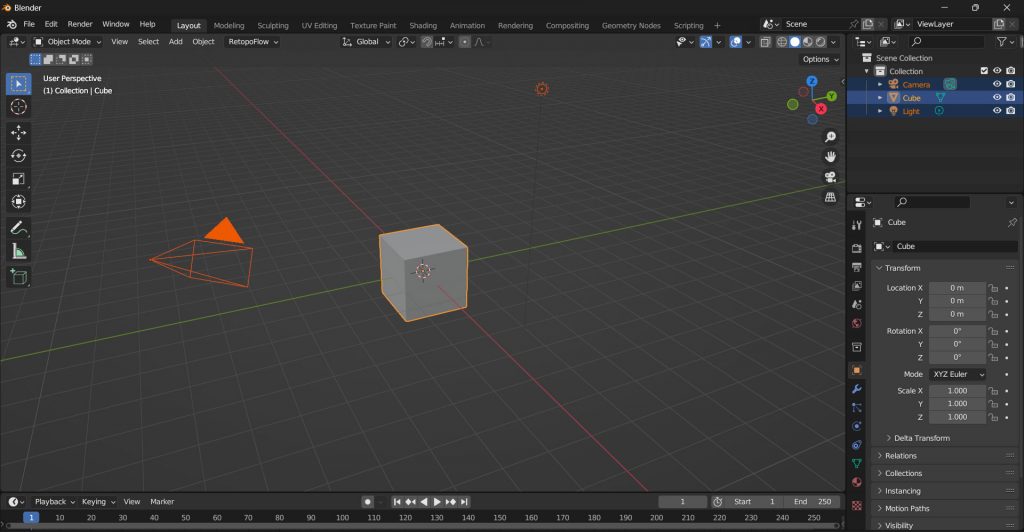Open the rotation Mode XYZ Euler dropdown
1024x532 pixels.
[x=957, y=375]
